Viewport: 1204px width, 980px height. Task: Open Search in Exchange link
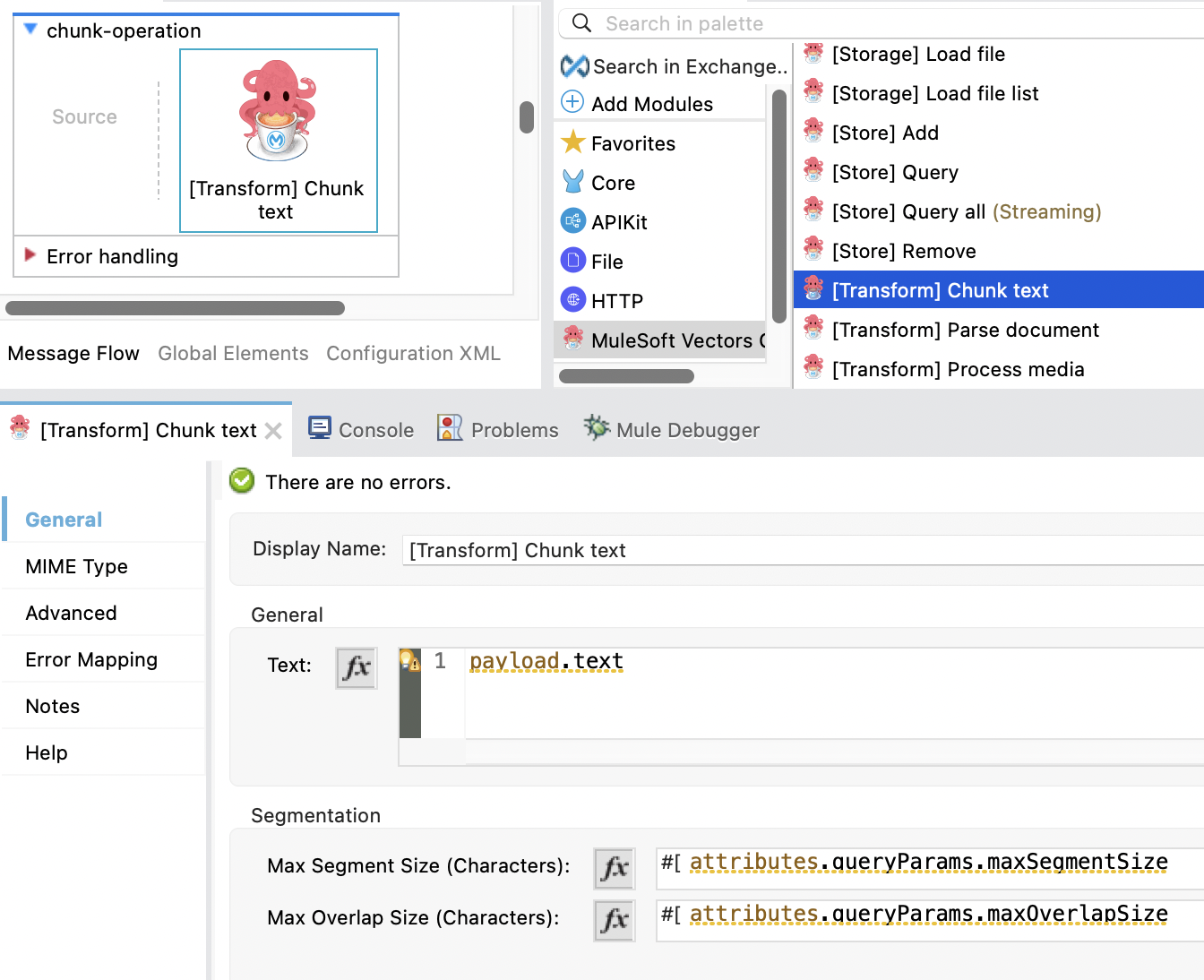[690, 66]
